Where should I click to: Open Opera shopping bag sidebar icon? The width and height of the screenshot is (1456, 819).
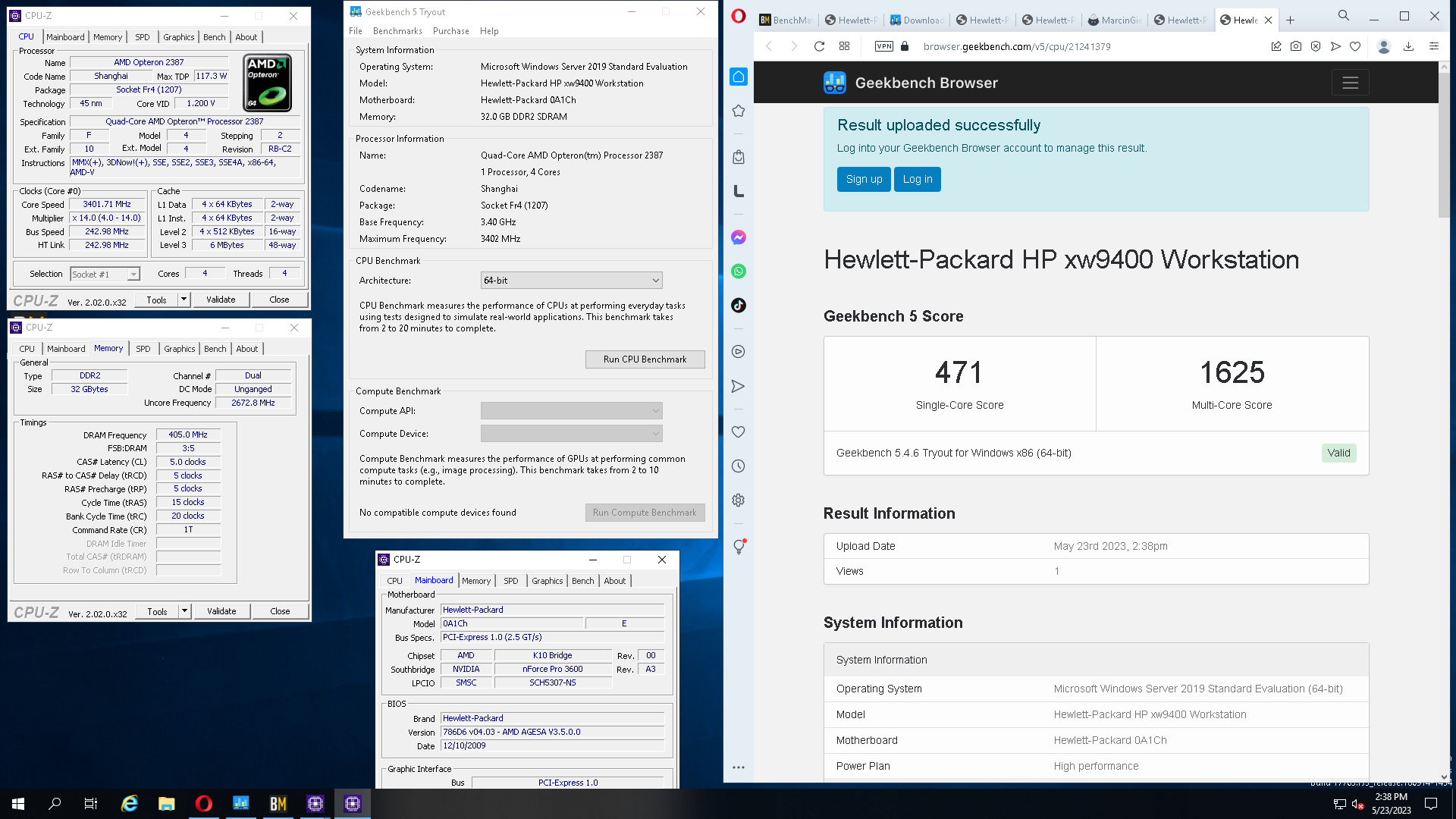(739, 157)
